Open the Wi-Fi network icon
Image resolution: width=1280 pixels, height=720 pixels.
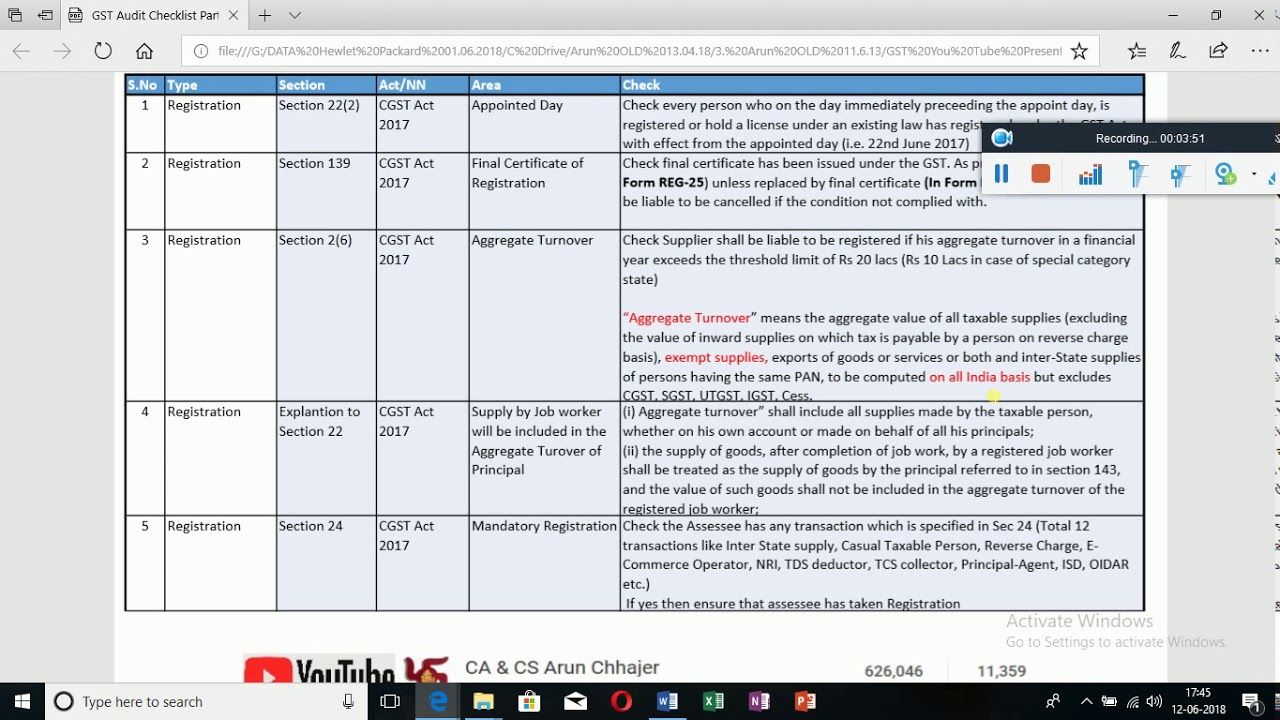[1133, 702]
